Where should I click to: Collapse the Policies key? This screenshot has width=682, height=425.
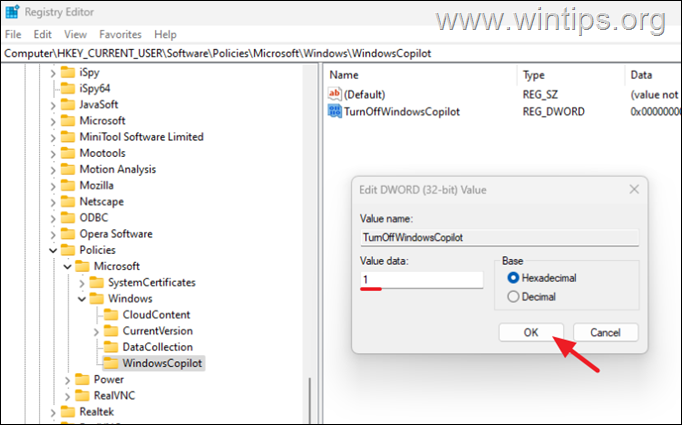pyautogui.click(x=53, y=251)
